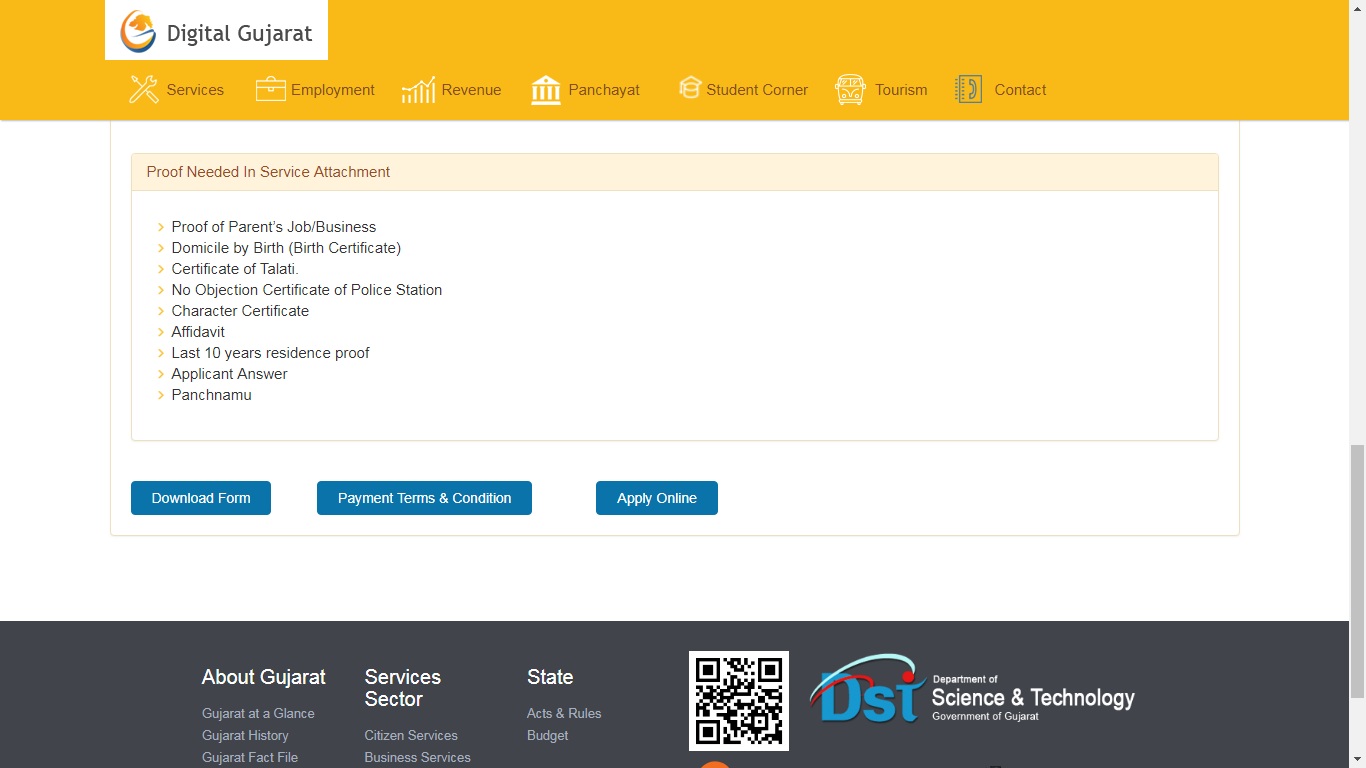Open the Contact menu item
This screenshot has width=1366, height=768.
tap(1020, 89)
